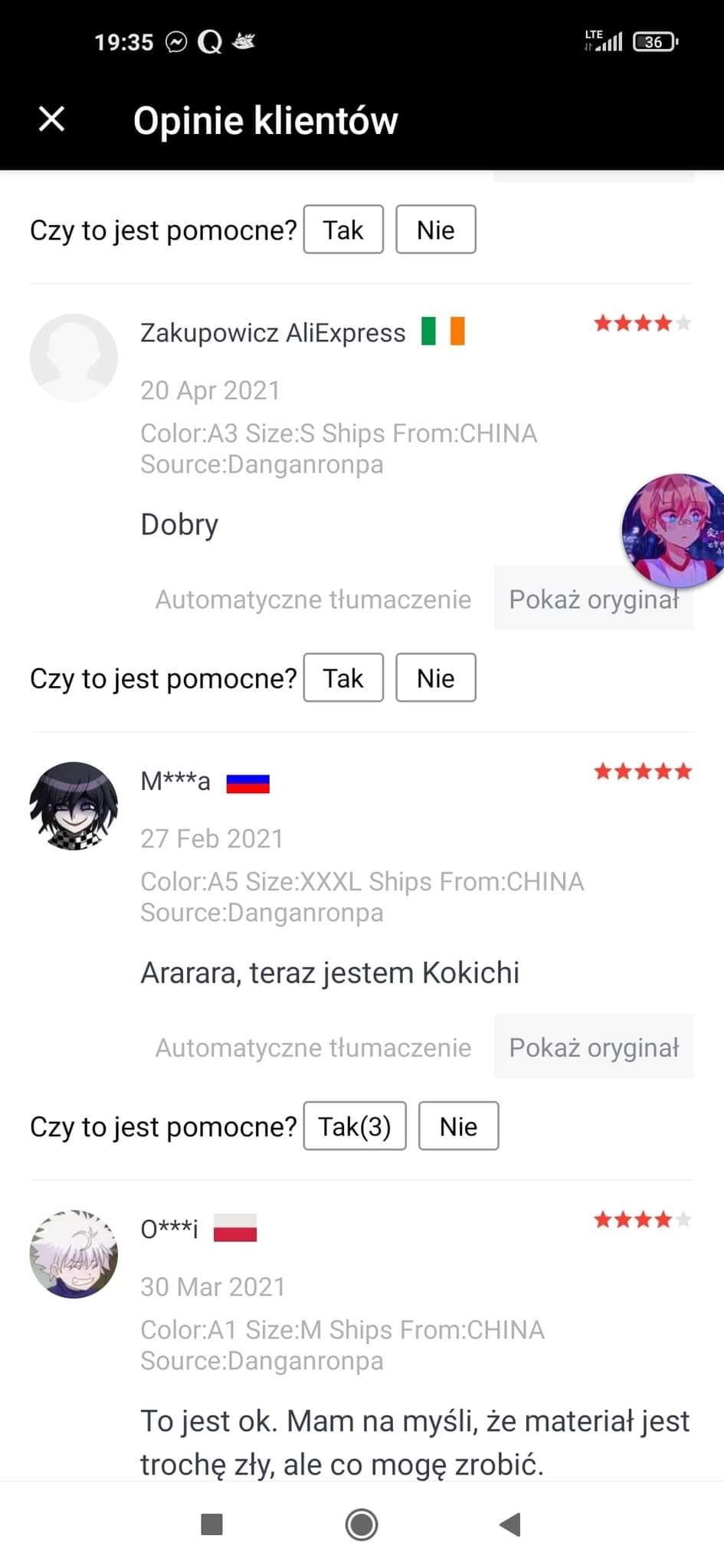Screen dimensions: 724x1568
Task: Show original text of the 'Dobry' review
Action: [x=594, y=599]
